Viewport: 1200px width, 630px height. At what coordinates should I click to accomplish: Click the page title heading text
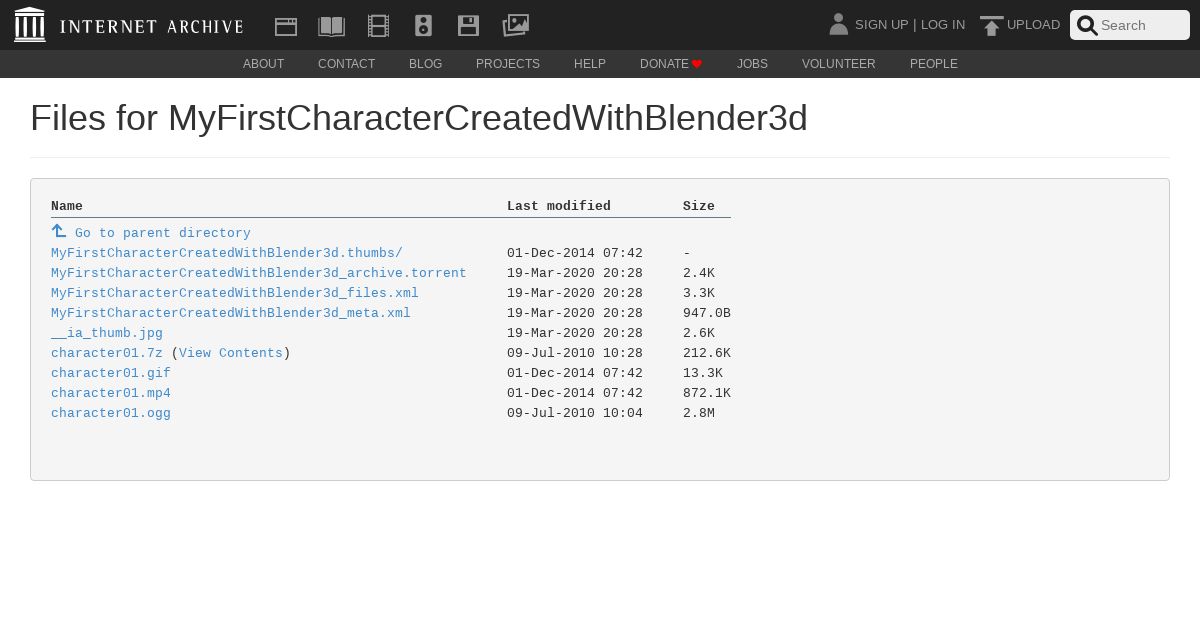point(419,118)
